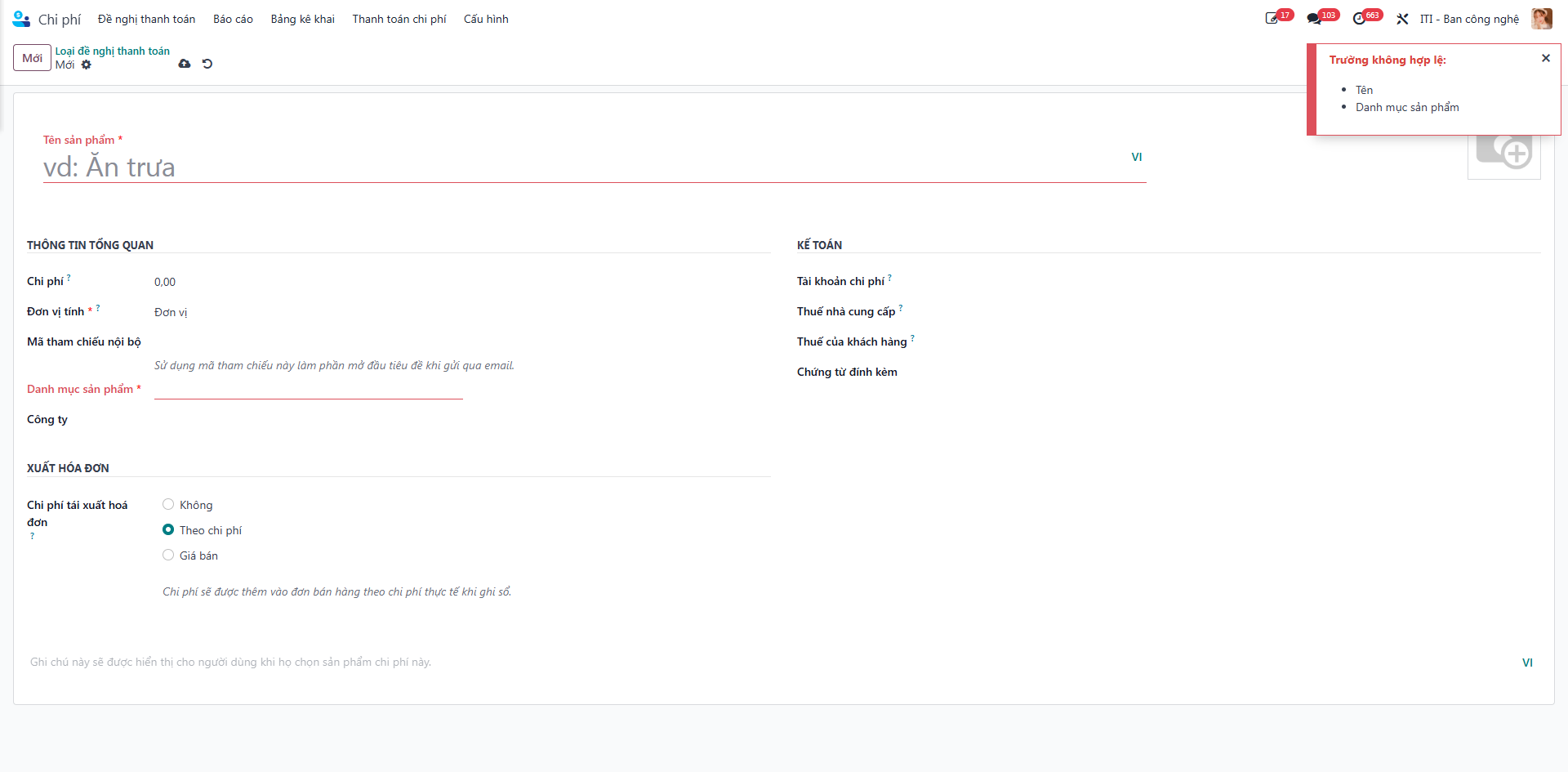
Task: Click the Chứng từ đính kèm field
Action: coord(1078,373)
